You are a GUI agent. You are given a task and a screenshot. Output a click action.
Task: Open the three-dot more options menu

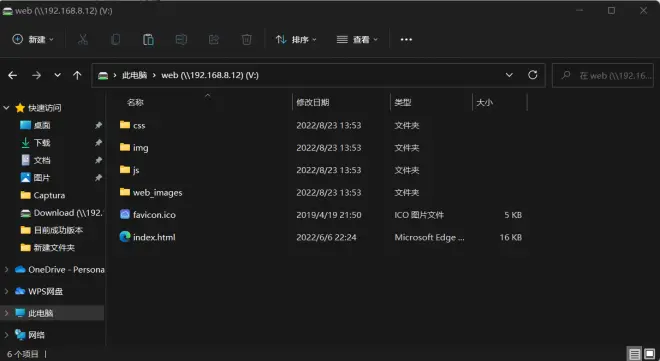[x=406, y=40]
